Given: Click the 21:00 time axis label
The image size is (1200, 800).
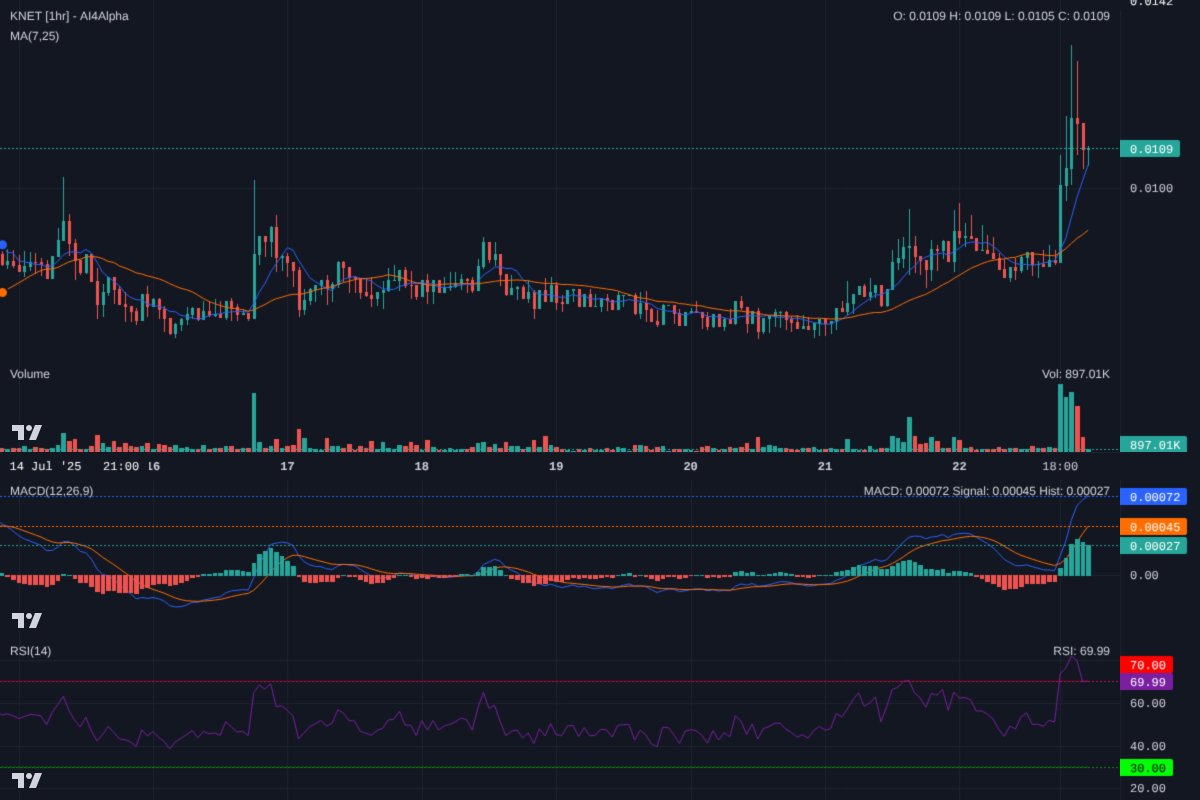Looking at the screenshot, I should (x=121, y=466).
